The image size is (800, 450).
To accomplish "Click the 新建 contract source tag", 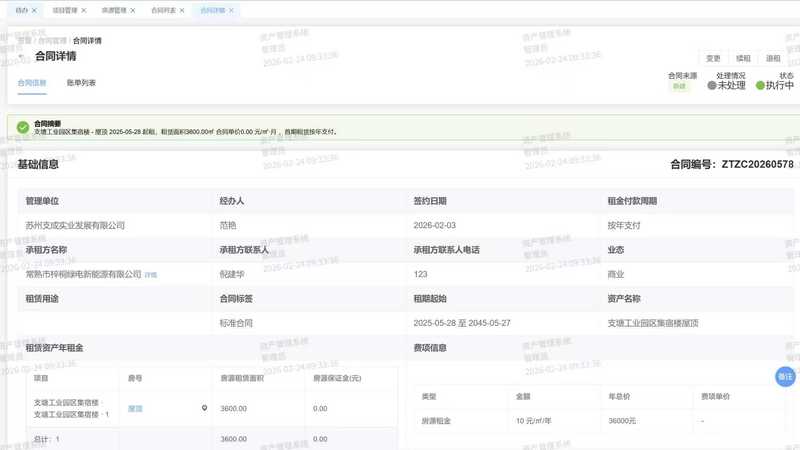I will tap(680, 86).
